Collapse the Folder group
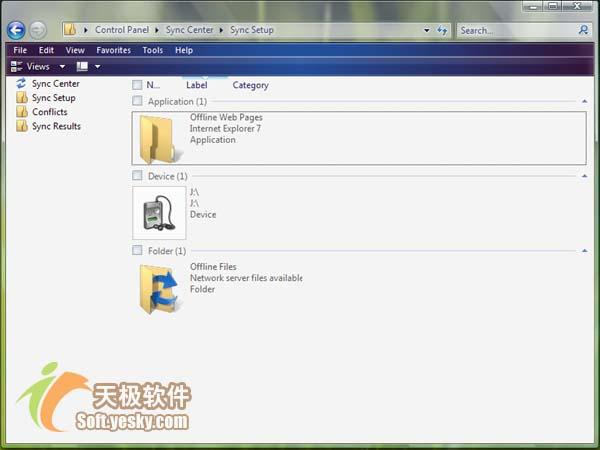600x450 pixels. pyautogui.click(x=584, y=251)
